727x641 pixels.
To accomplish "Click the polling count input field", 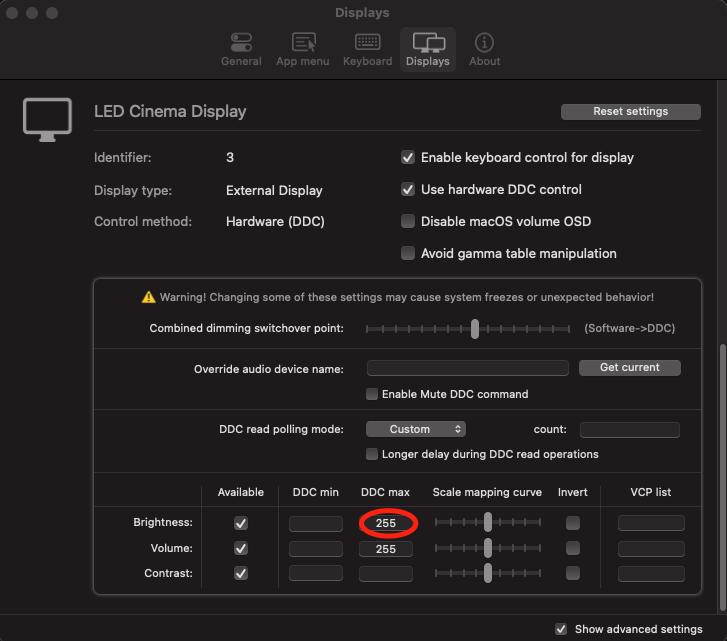I will point(630,430).
